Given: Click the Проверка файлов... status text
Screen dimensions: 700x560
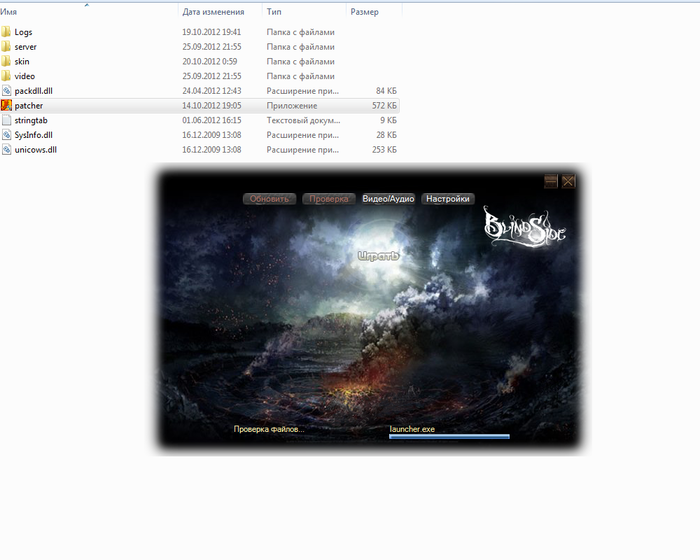Looking at the screenshot, I should tap(269, 429).
